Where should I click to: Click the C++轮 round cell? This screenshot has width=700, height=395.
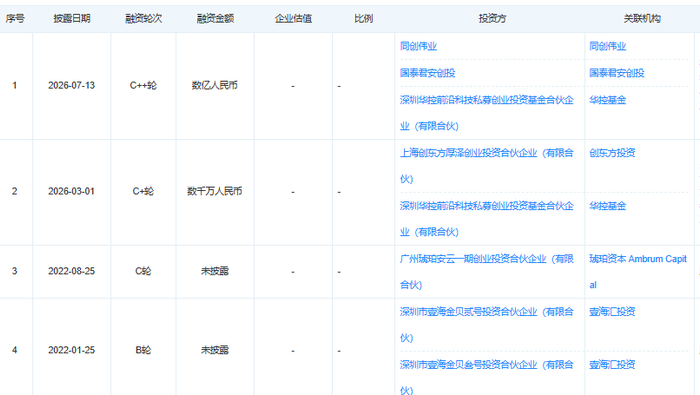pos(143,85)
